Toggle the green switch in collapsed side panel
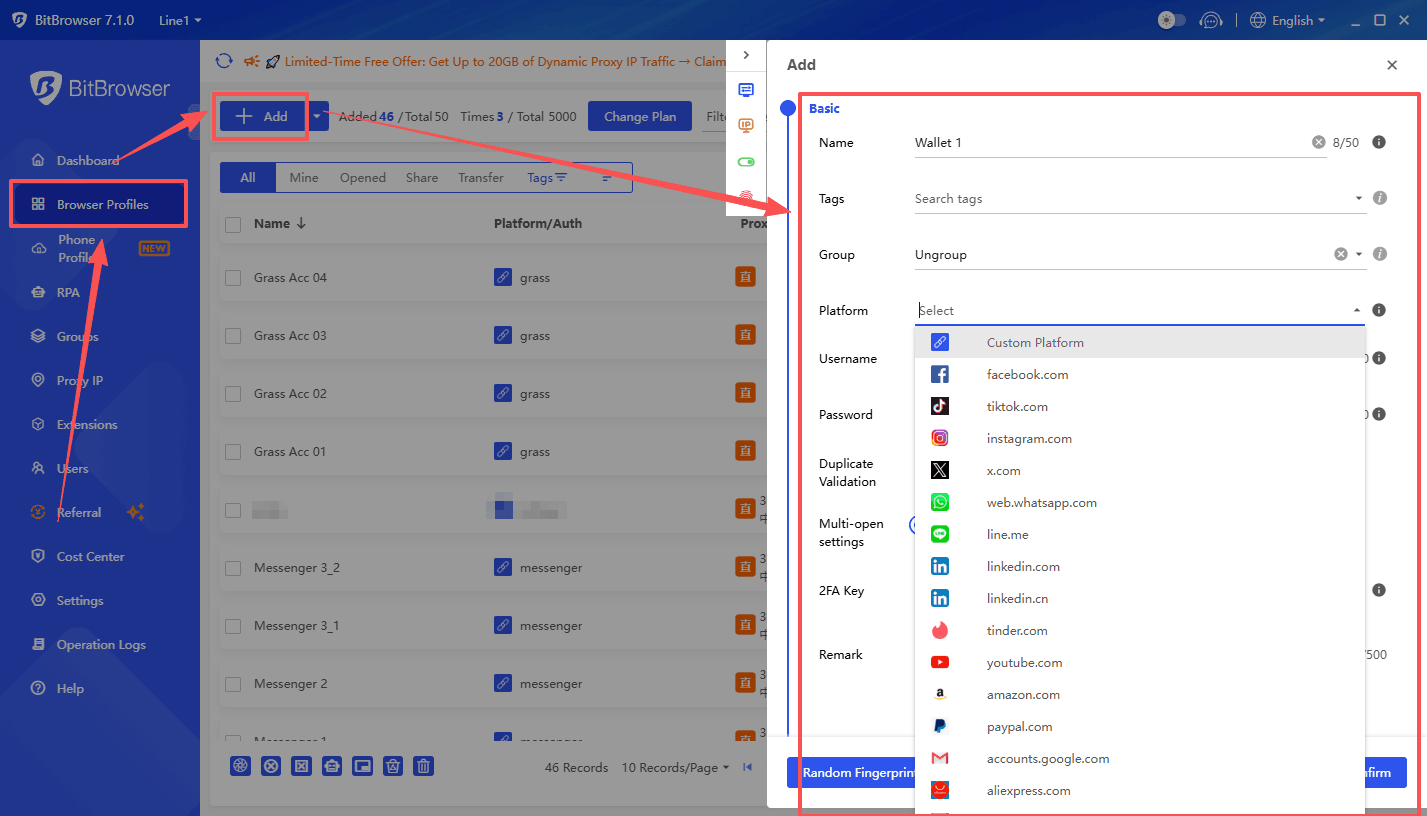 click(x=745, y=161)
